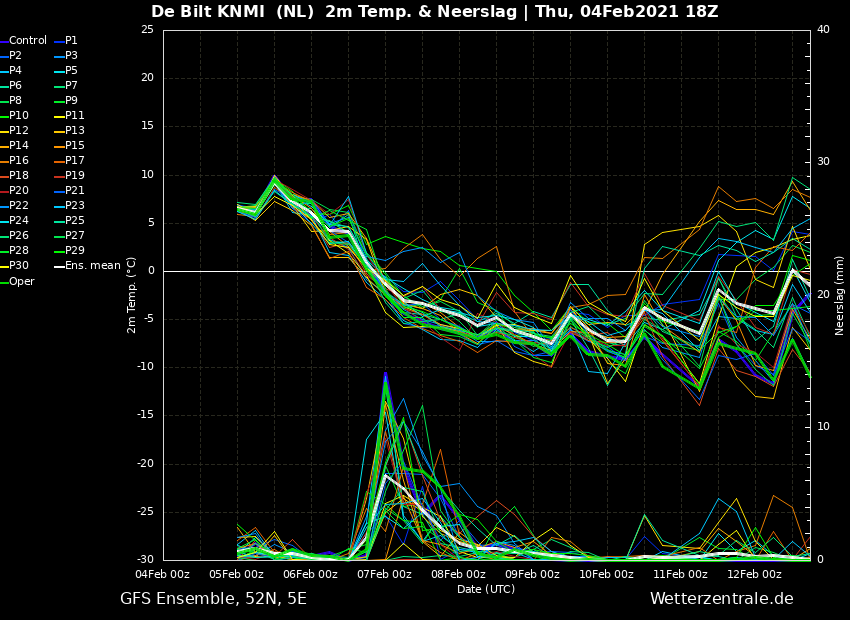Select the 'P26' legend entry
This screenshot has width=850, height=620.
pyautogui.click(x=15, y=235)
